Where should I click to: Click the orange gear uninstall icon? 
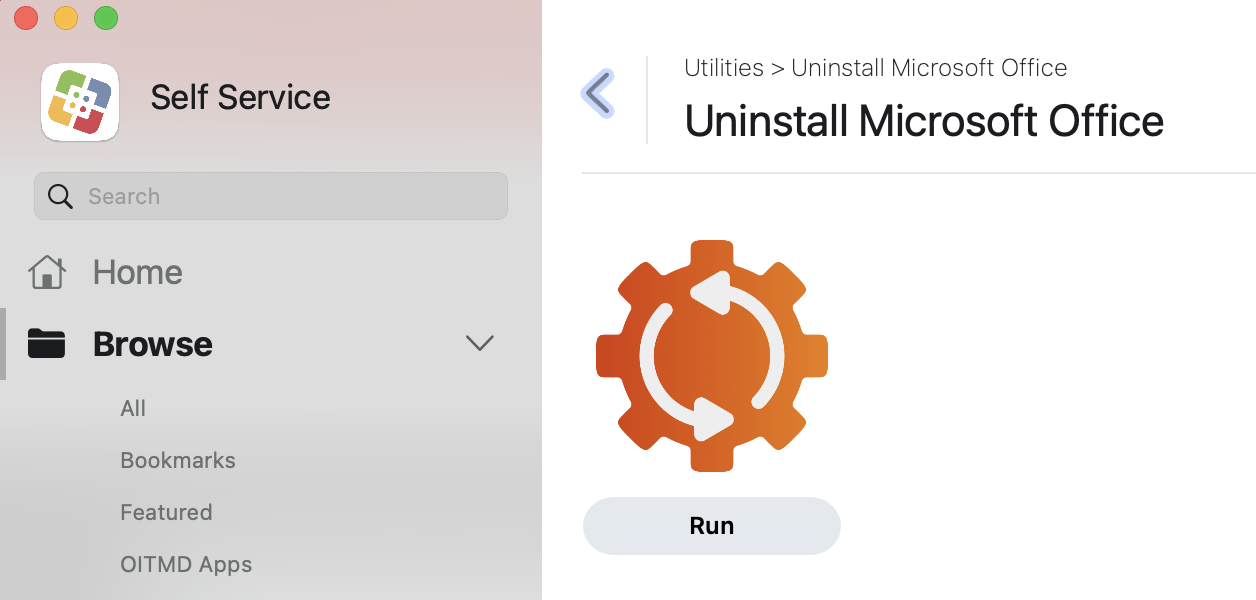click(712, 355)
